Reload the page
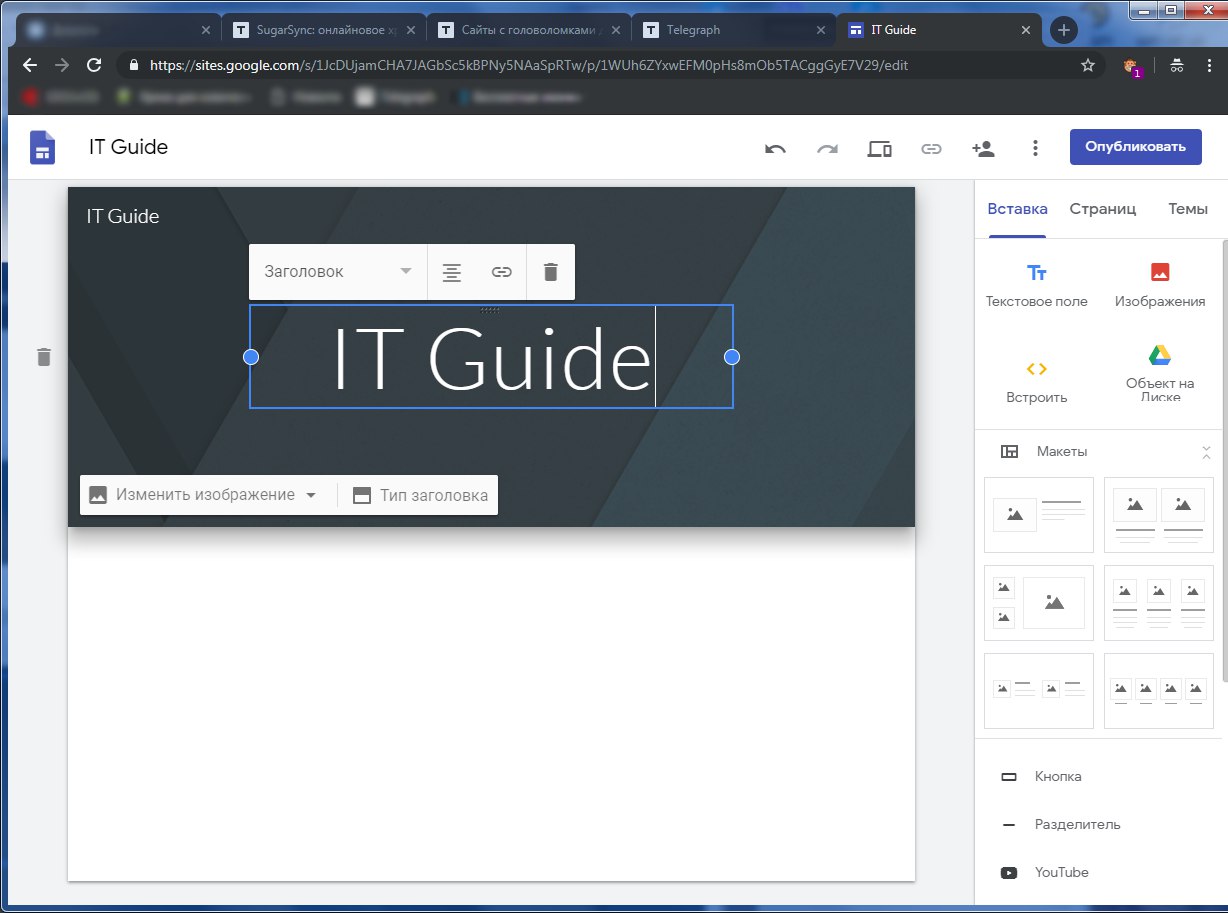 [x=94, y=65]
